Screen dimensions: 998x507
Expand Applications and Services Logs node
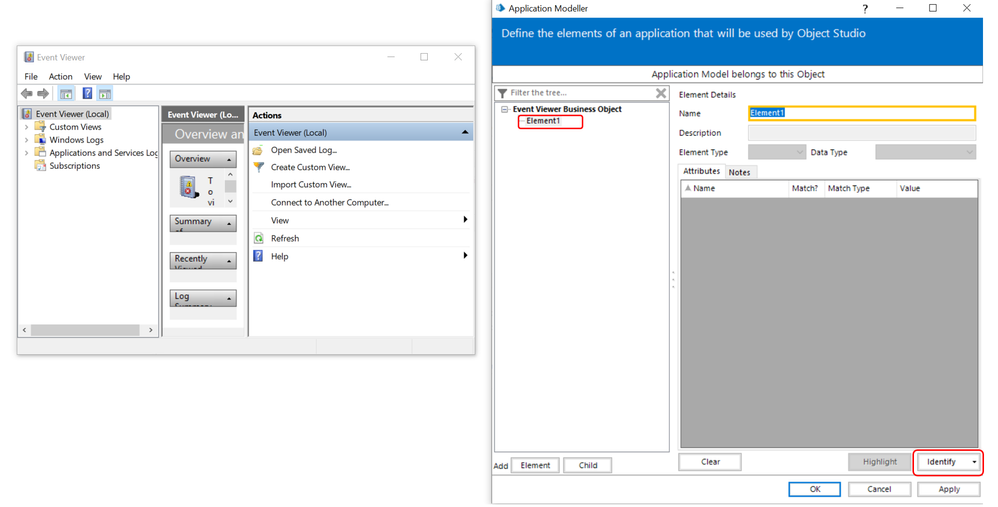(26, 153)
